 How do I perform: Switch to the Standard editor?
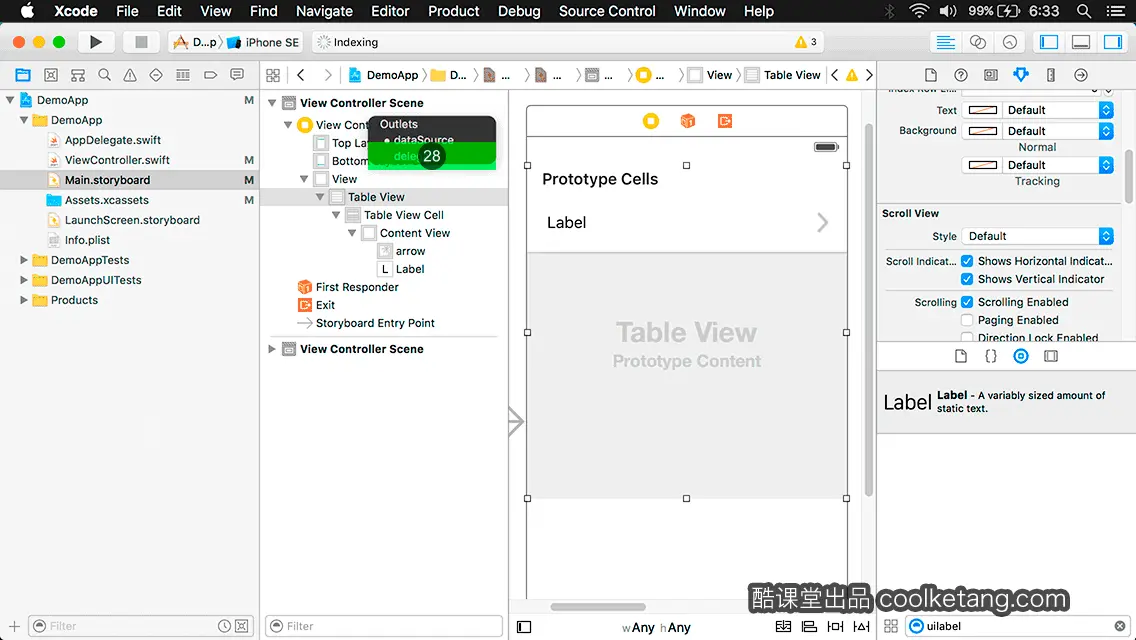click(x=945, y=42)
